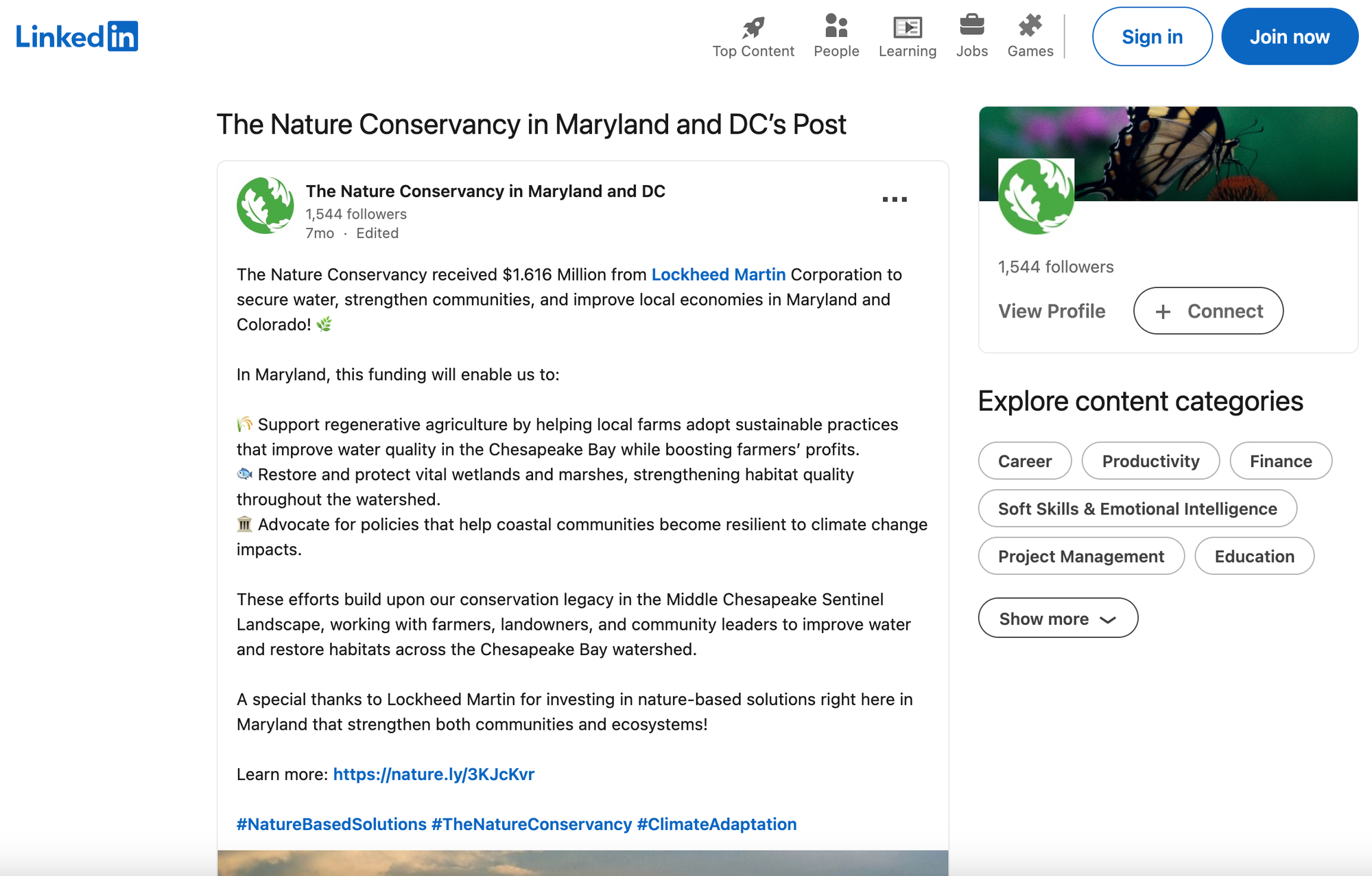
Task: Open the Learning video icon
Action: click(908, 27)
